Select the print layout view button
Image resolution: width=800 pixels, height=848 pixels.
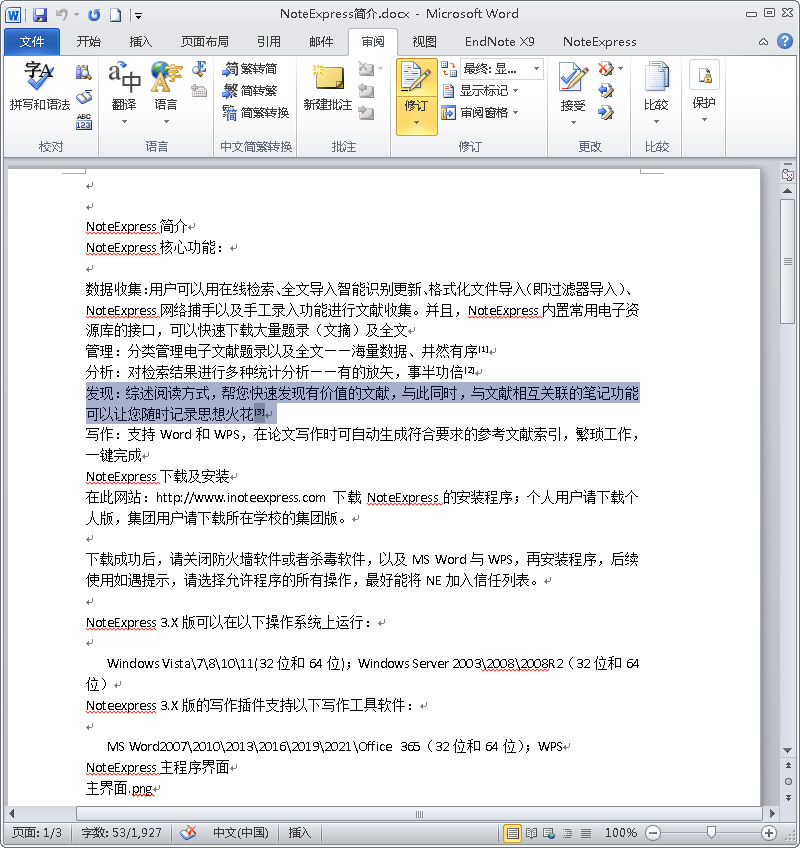[x=512, y=833]
